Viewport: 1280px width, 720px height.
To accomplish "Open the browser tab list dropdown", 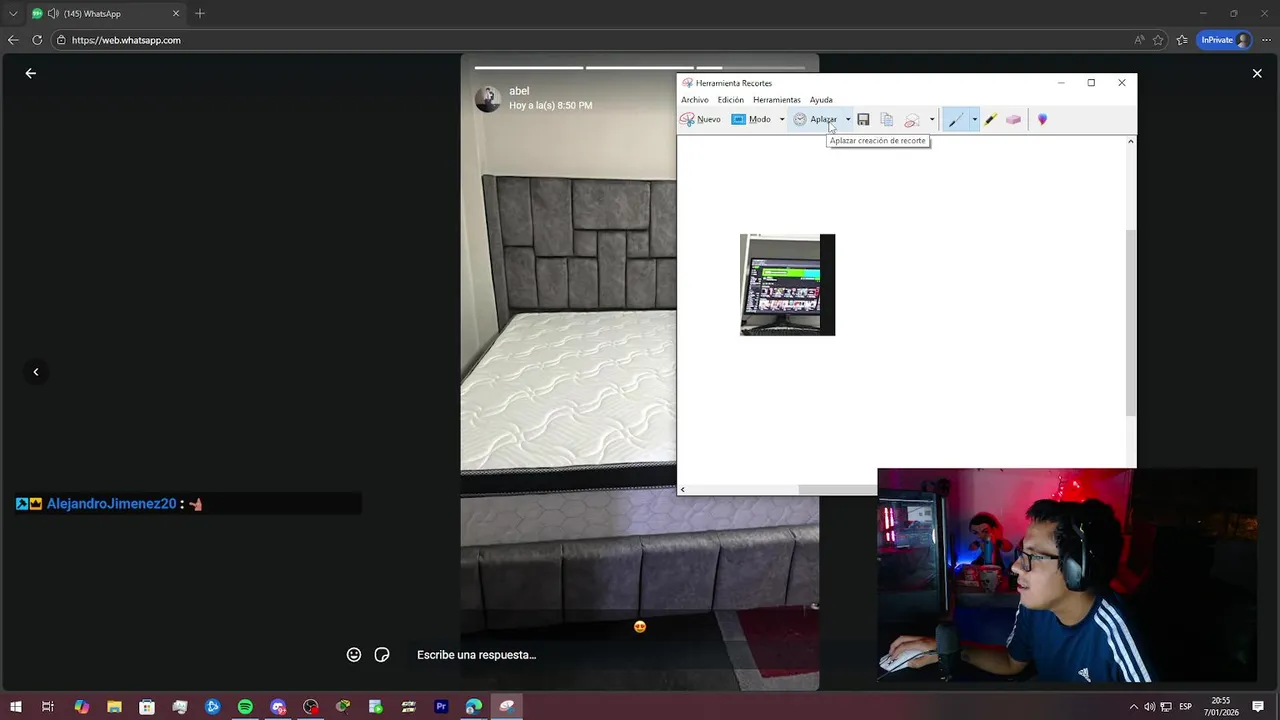I will tap(13, 14).
